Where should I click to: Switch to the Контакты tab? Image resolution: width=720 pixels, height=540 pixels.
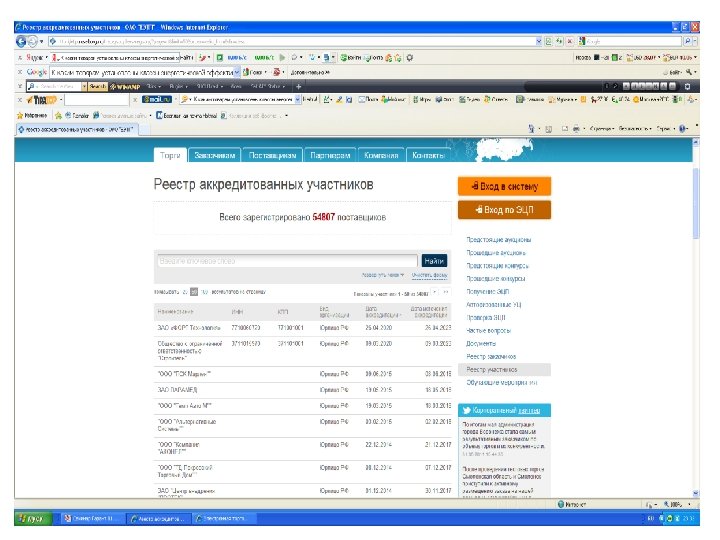click(429, 155)
